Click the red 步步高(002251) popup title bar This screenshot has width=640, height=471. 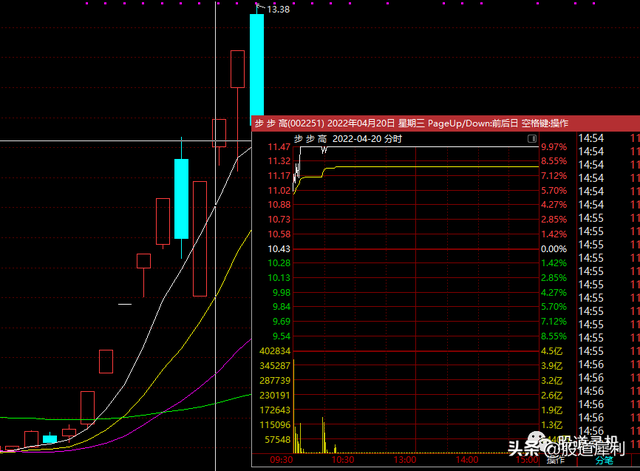pyautogui.click(x=446, y=123)
